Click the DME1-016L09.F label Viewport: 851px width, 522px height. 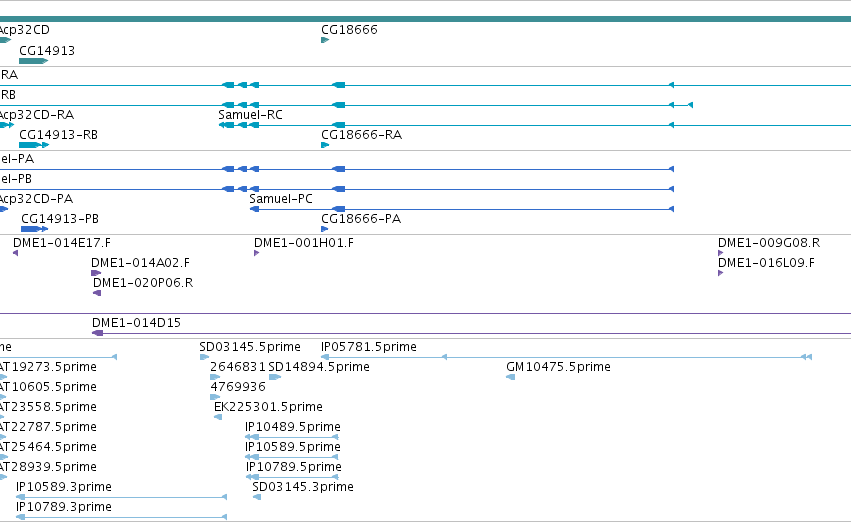tap(766, 263)
